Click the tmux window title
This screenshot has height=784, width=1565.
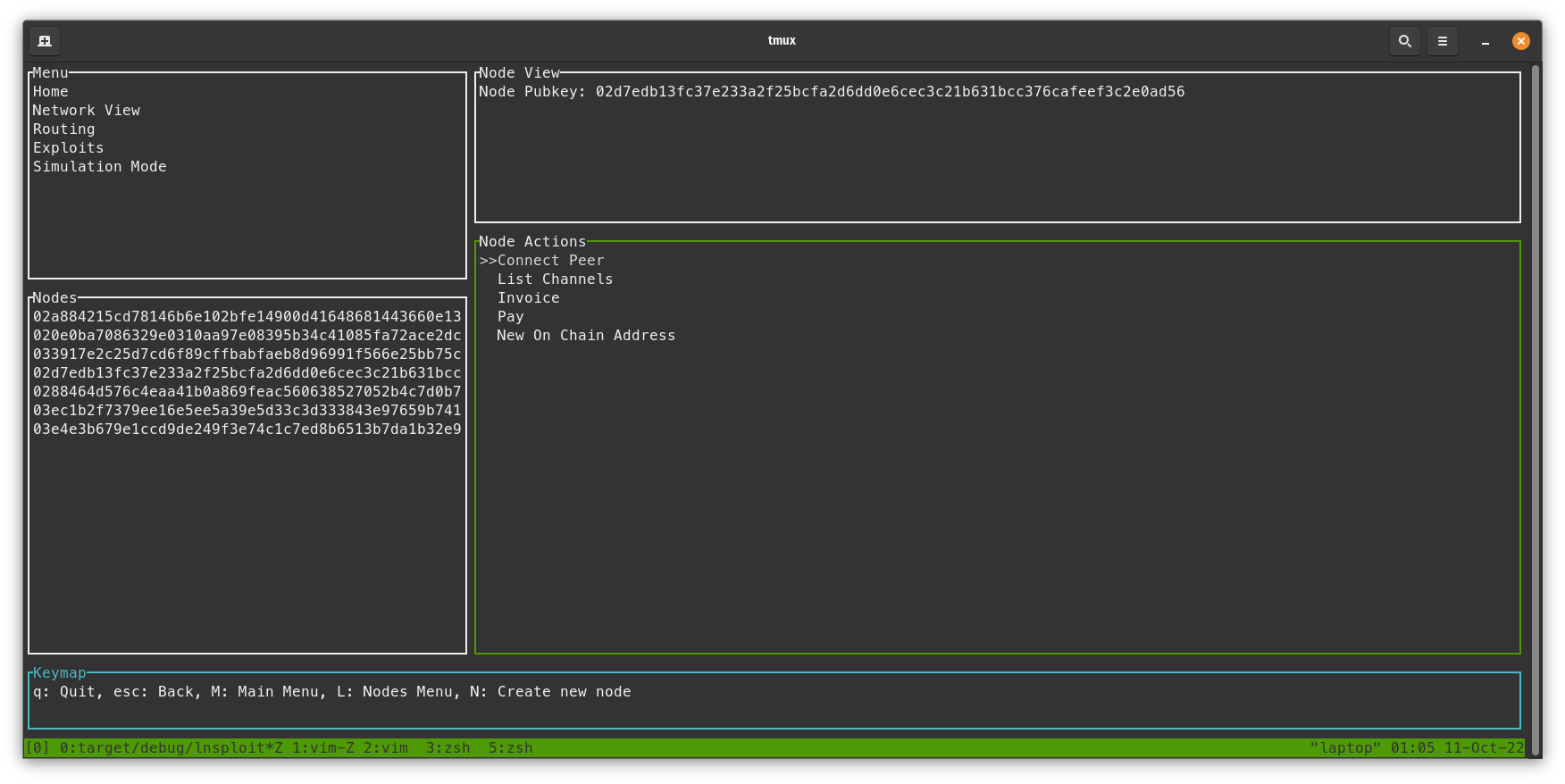(782, 41)
